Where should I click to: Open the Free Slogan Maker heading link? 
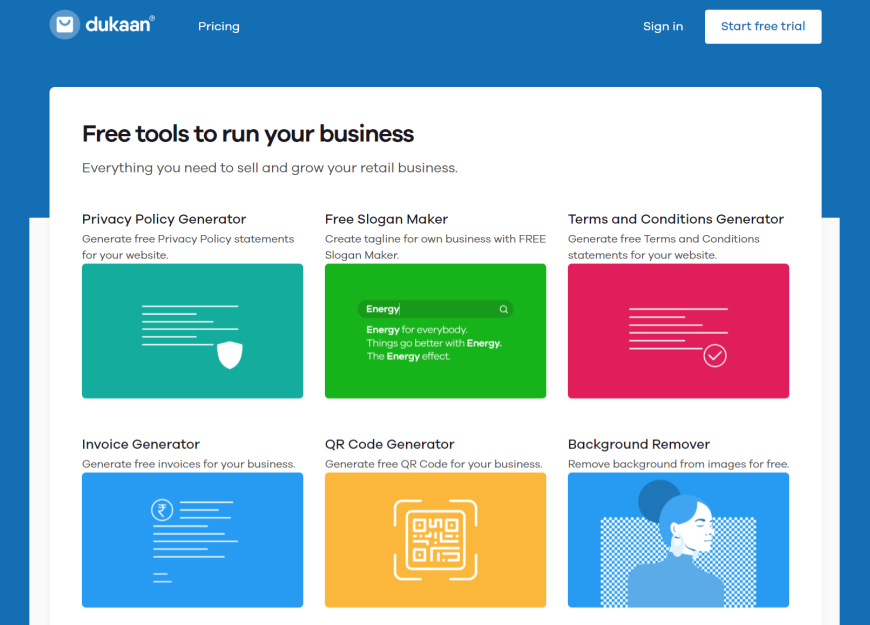386,219
